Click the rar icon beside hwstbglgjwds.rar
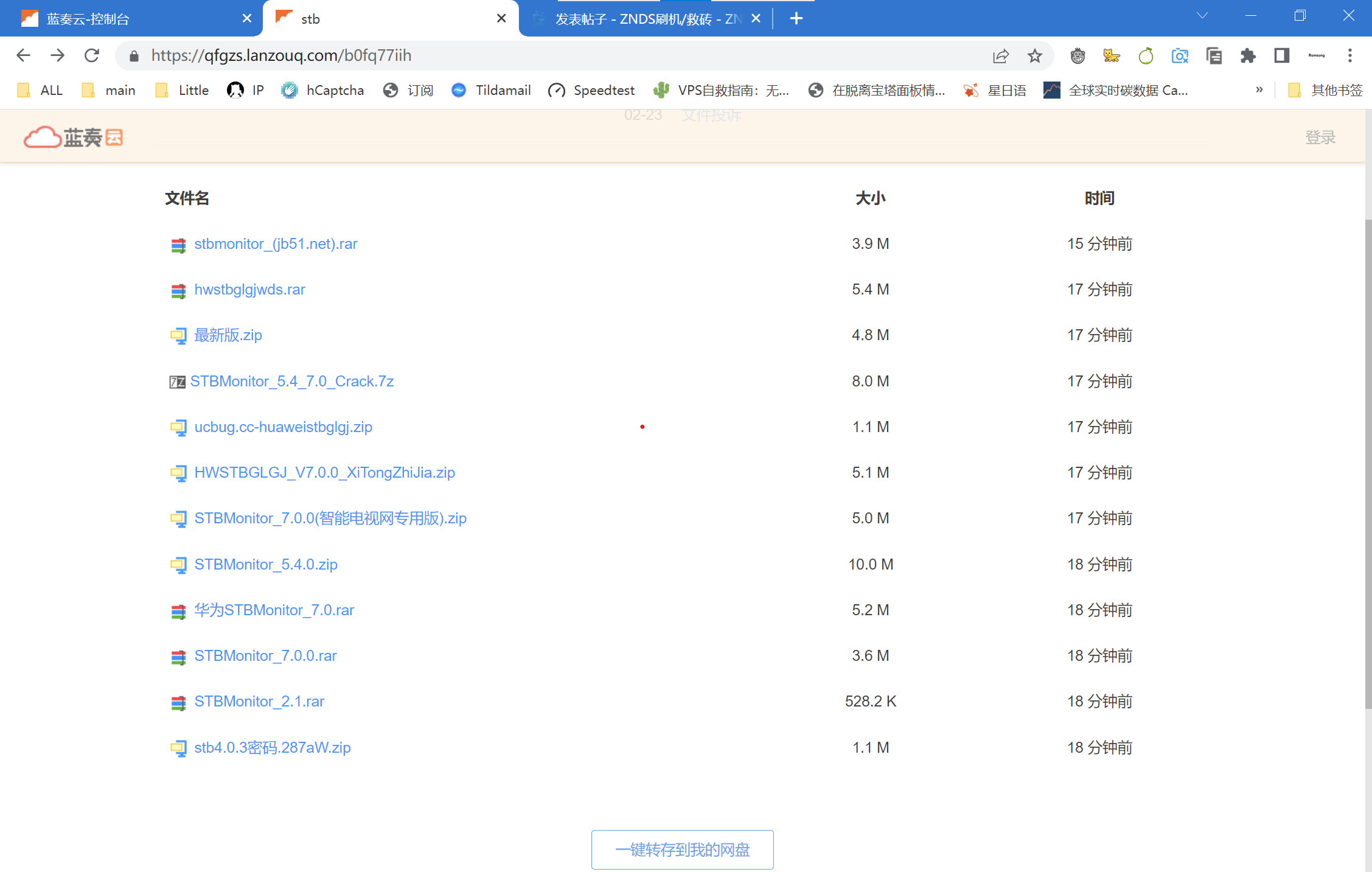Viewport: 1372px width, 872px height. coord(178,290)
